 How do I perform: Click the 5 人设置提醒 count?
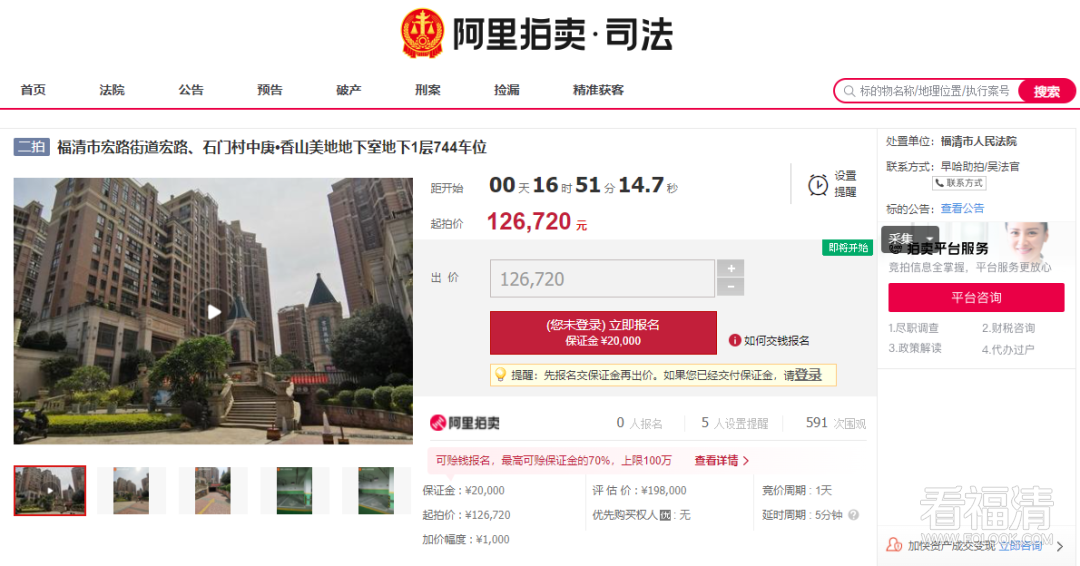(x=734, y=423)
